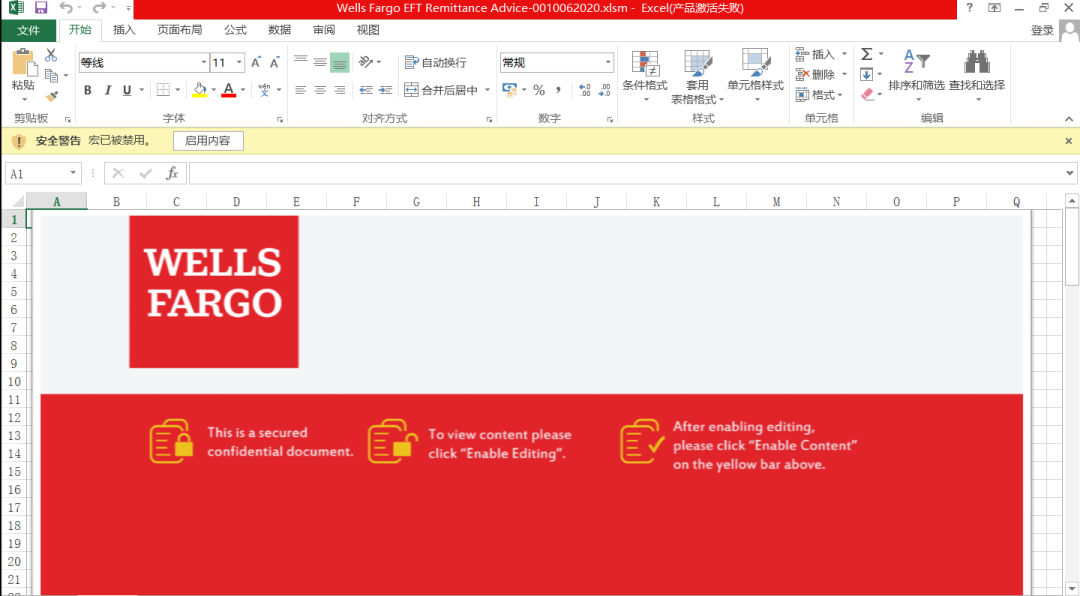Expand the formula bar chevron

coord(1069,173)
